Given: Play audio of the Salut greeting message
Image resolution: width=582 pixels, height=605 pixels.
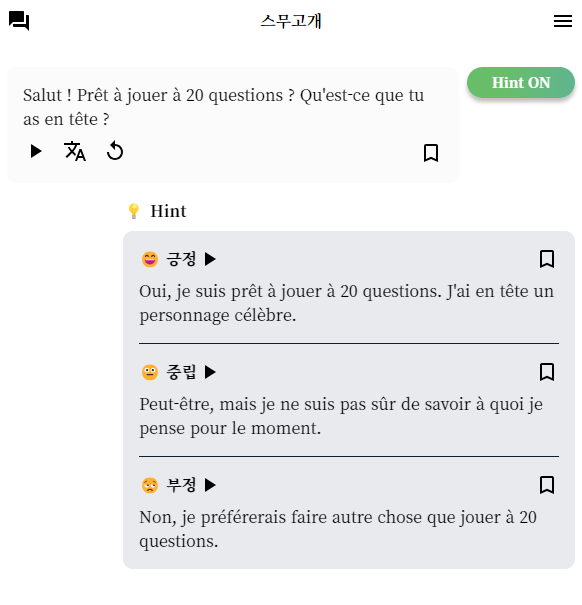Looking at the screenshot, I should coord(36,151).
